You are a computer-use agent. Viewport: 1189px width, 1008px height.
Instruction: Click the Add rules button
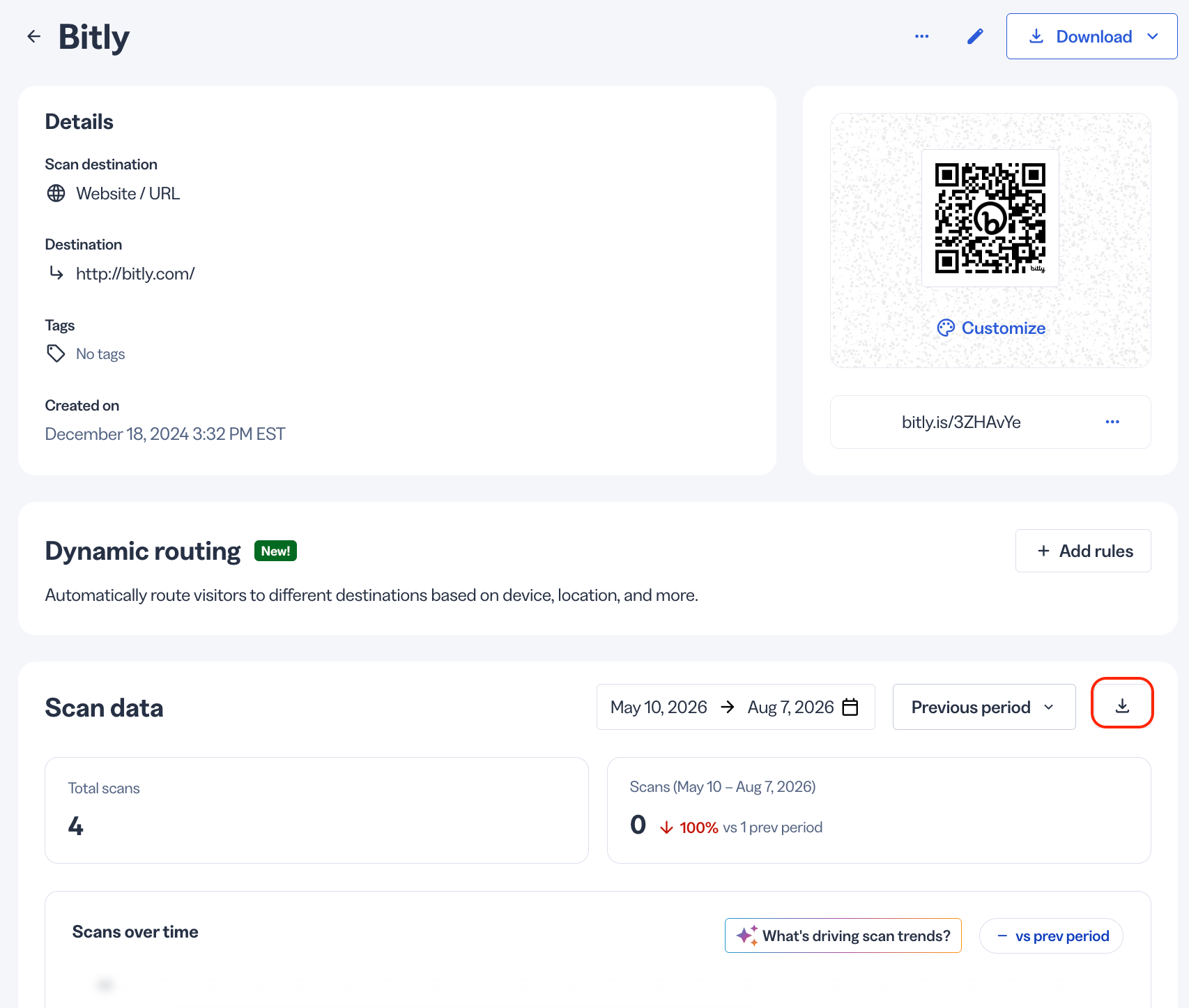tap(1083, 551)
